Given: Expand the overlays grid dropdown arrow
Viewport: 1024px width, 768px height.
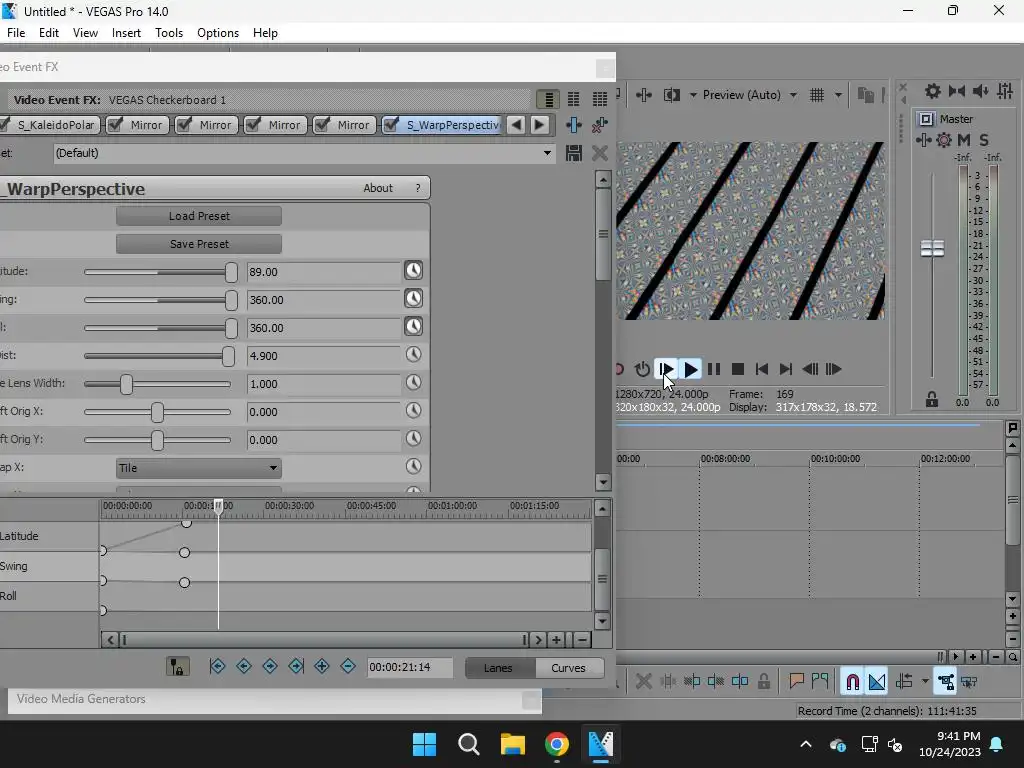Looking at the screenshot, I should pos(838,95).
